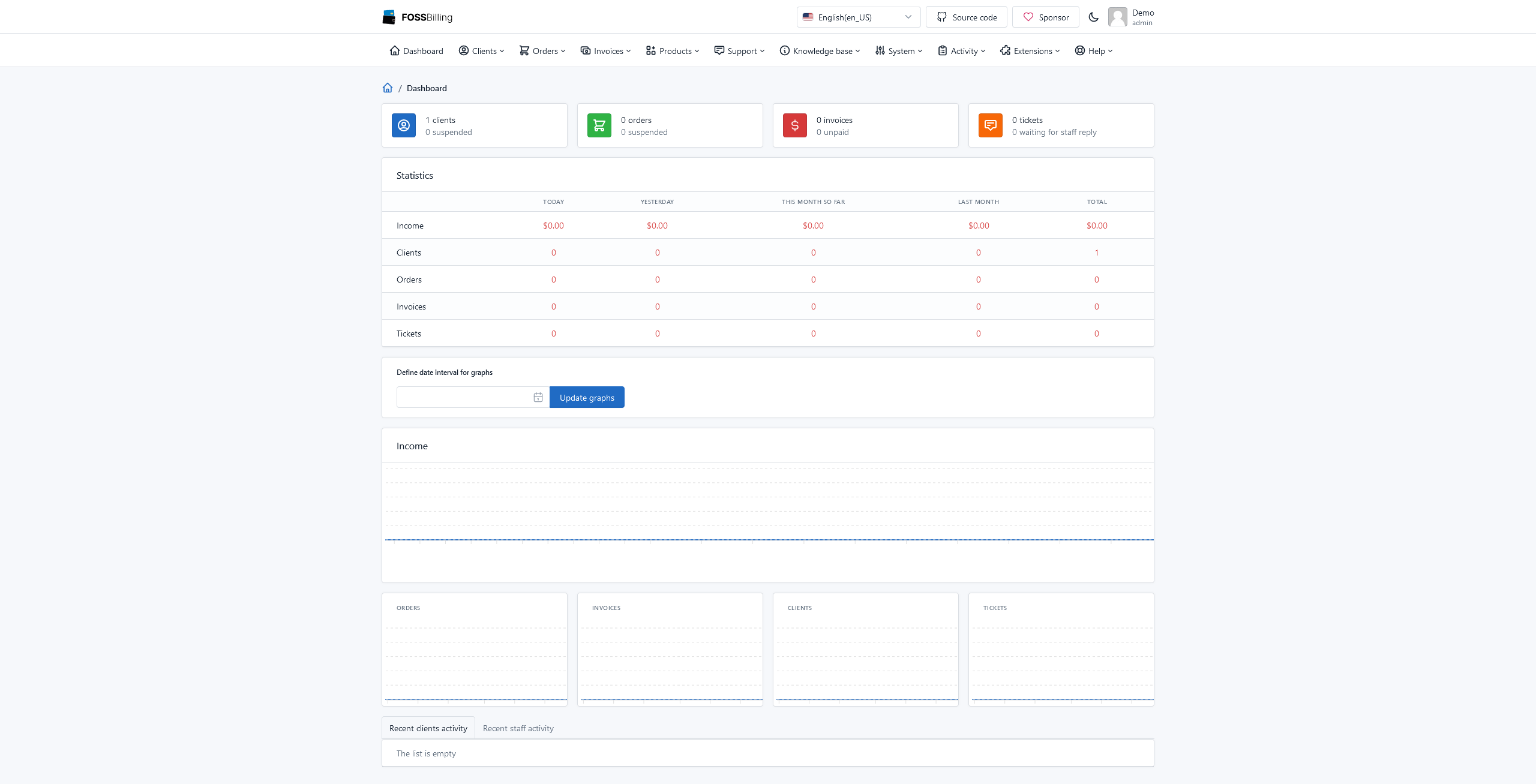Click the Sponsor heart icon
The width and height of the screenshot is (1536, 784).
coord(1027,17)
